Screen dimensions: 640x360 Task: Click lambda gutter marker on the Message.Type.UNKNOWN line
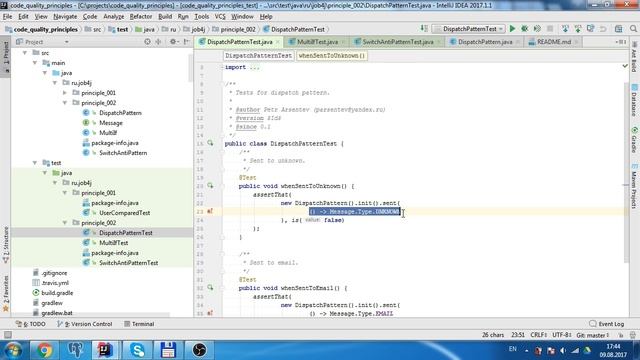point(210,211)
